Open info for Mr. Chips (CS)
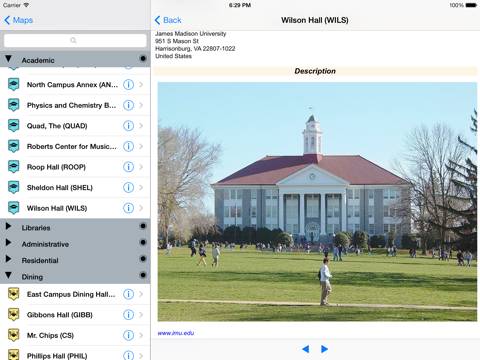Viewport: 480px width, 360px height. tap(128, 335)
